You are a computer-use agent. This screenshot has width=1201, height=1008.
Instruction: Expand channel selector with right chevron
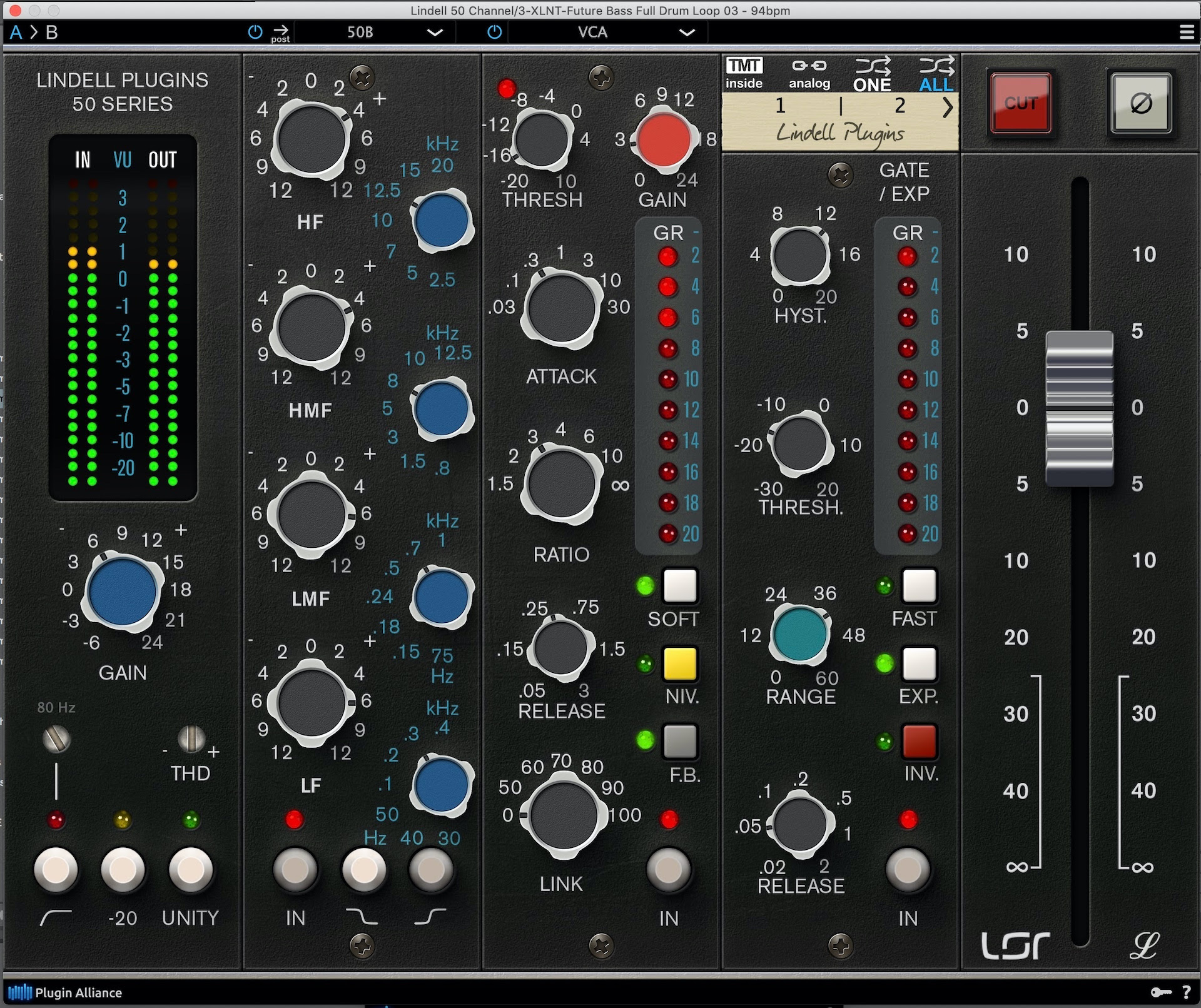pos(948,107)
